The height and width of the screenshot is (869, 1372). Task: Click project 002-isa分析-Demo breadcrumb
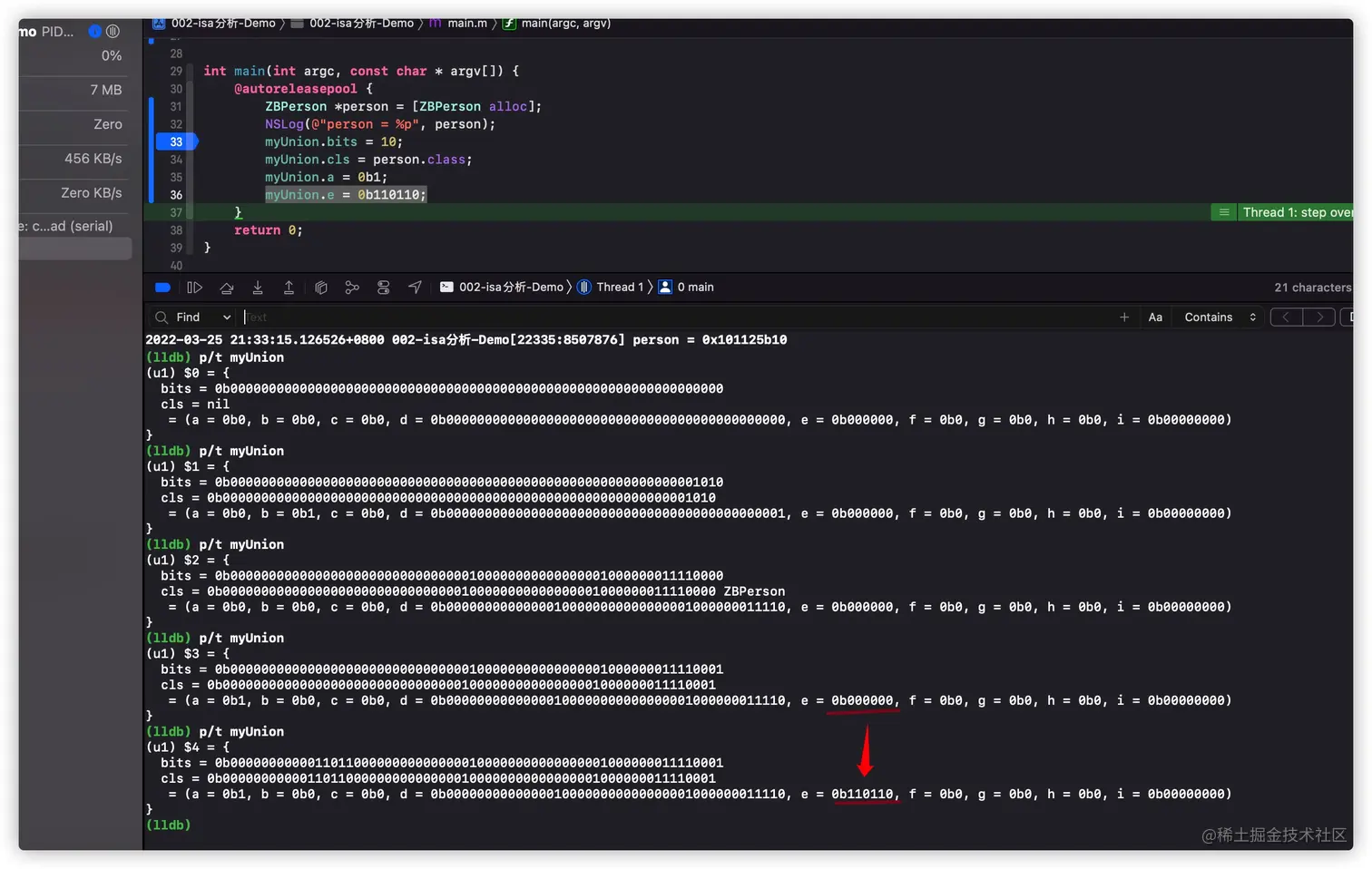214,24
